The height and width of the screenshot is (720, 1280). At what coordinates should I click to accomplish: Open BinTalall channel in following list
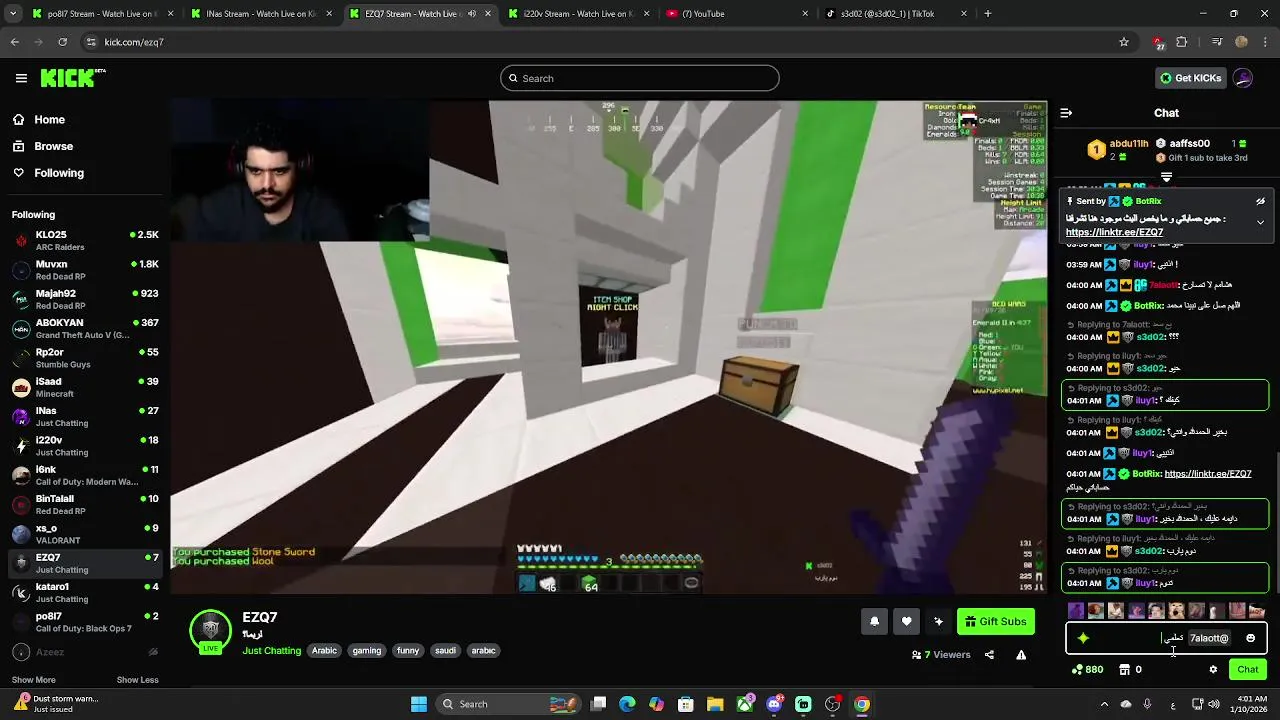pyautogui.click(x=85, y=504)
